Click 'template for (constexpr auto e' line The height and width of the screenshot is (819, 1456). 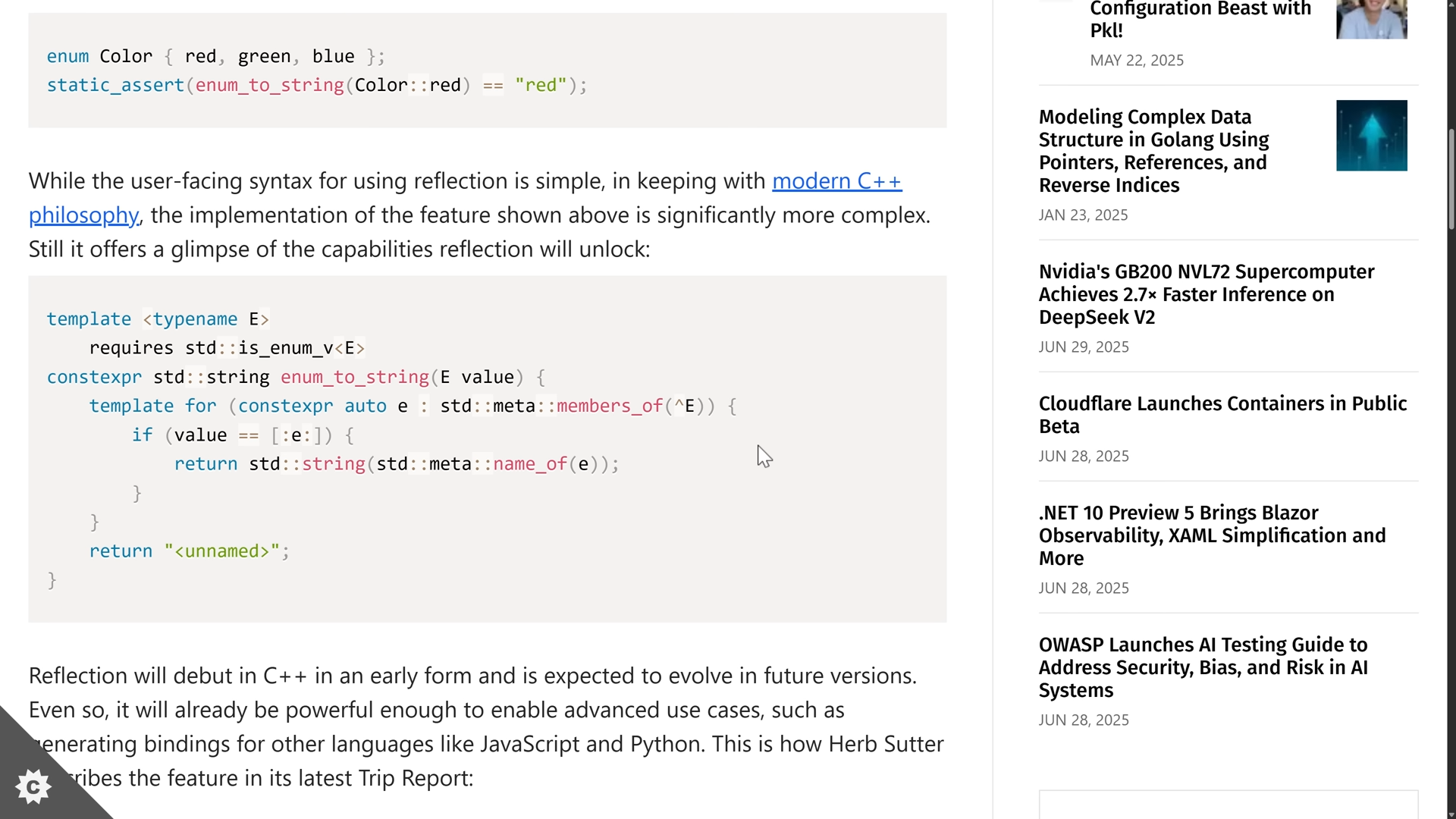click(x=413, y=406)
